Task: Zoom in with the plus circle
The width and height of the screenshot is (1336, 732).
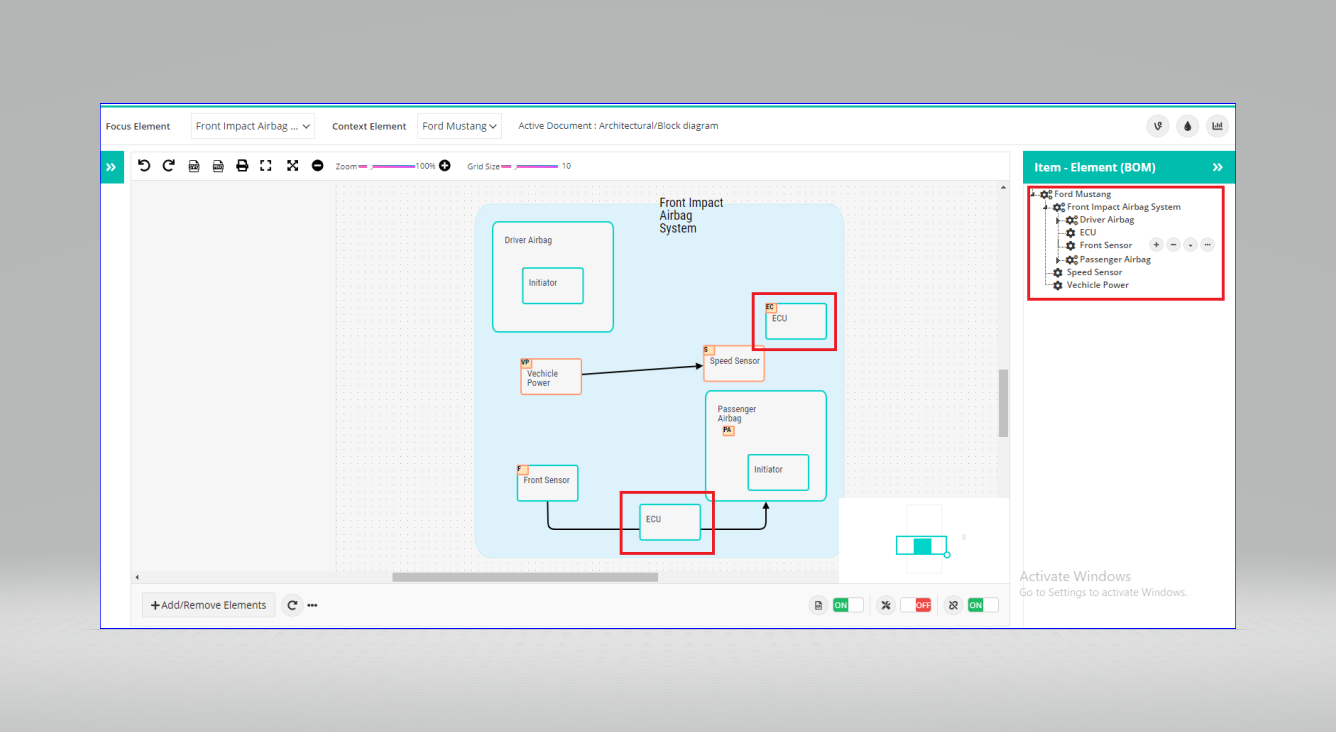Action: tap(445, 166)
